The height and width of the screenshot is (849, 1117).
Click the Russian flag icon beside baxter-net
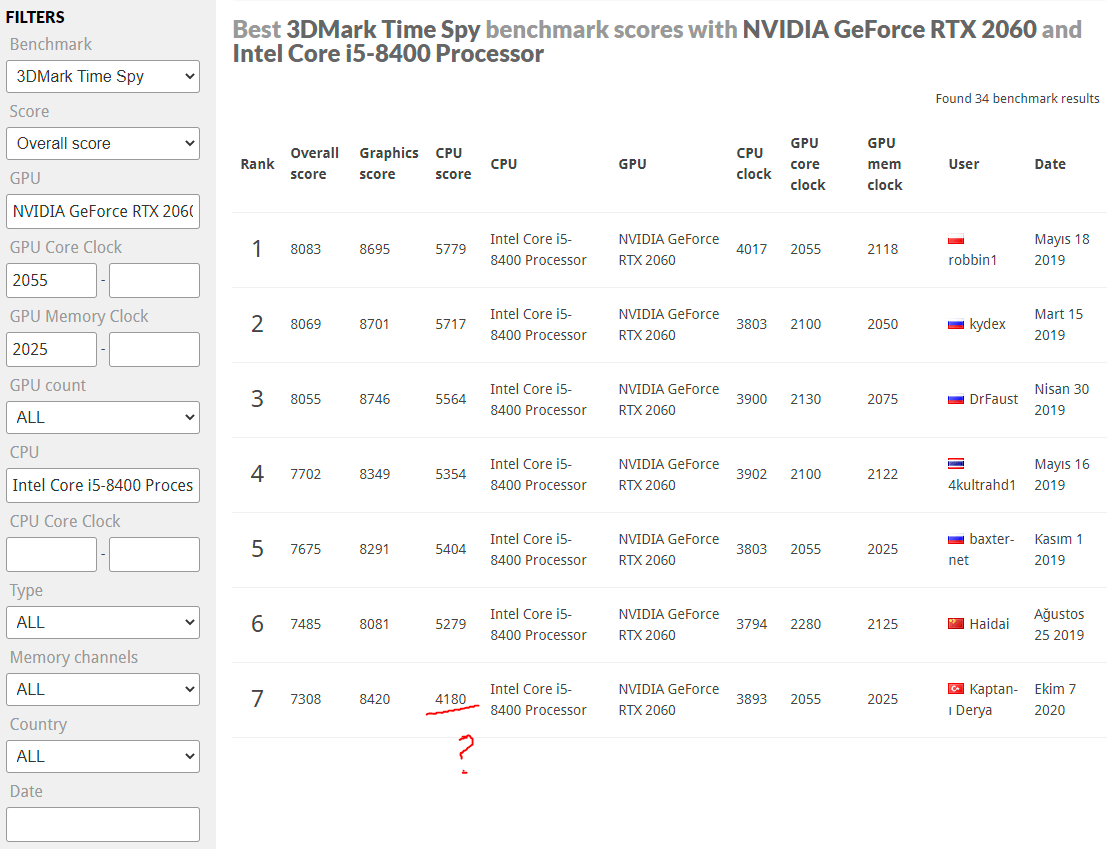tap(956, 540)
